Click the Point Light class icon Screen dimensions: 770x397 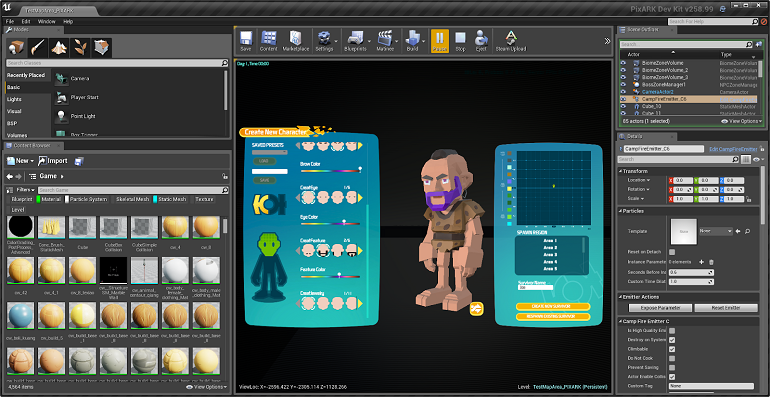click(x=61, y=116)
